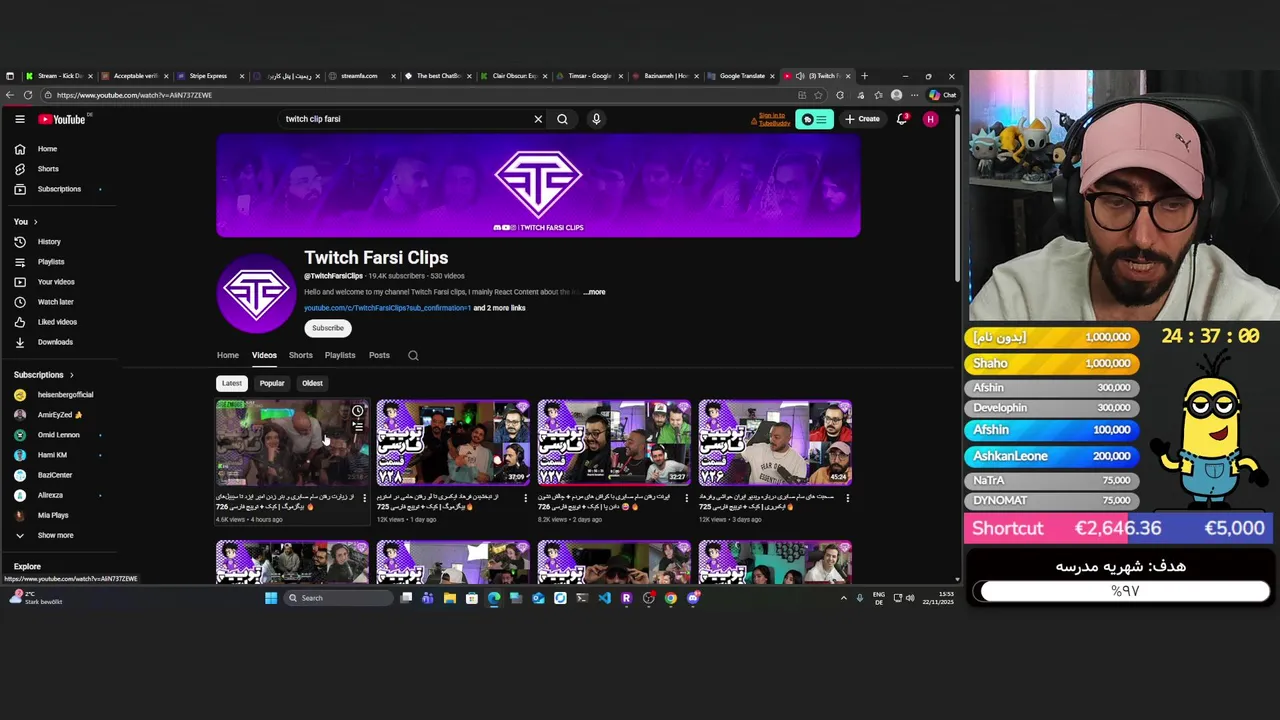
Task: Select the Oldest sort chip
Action: pos(312,383)
